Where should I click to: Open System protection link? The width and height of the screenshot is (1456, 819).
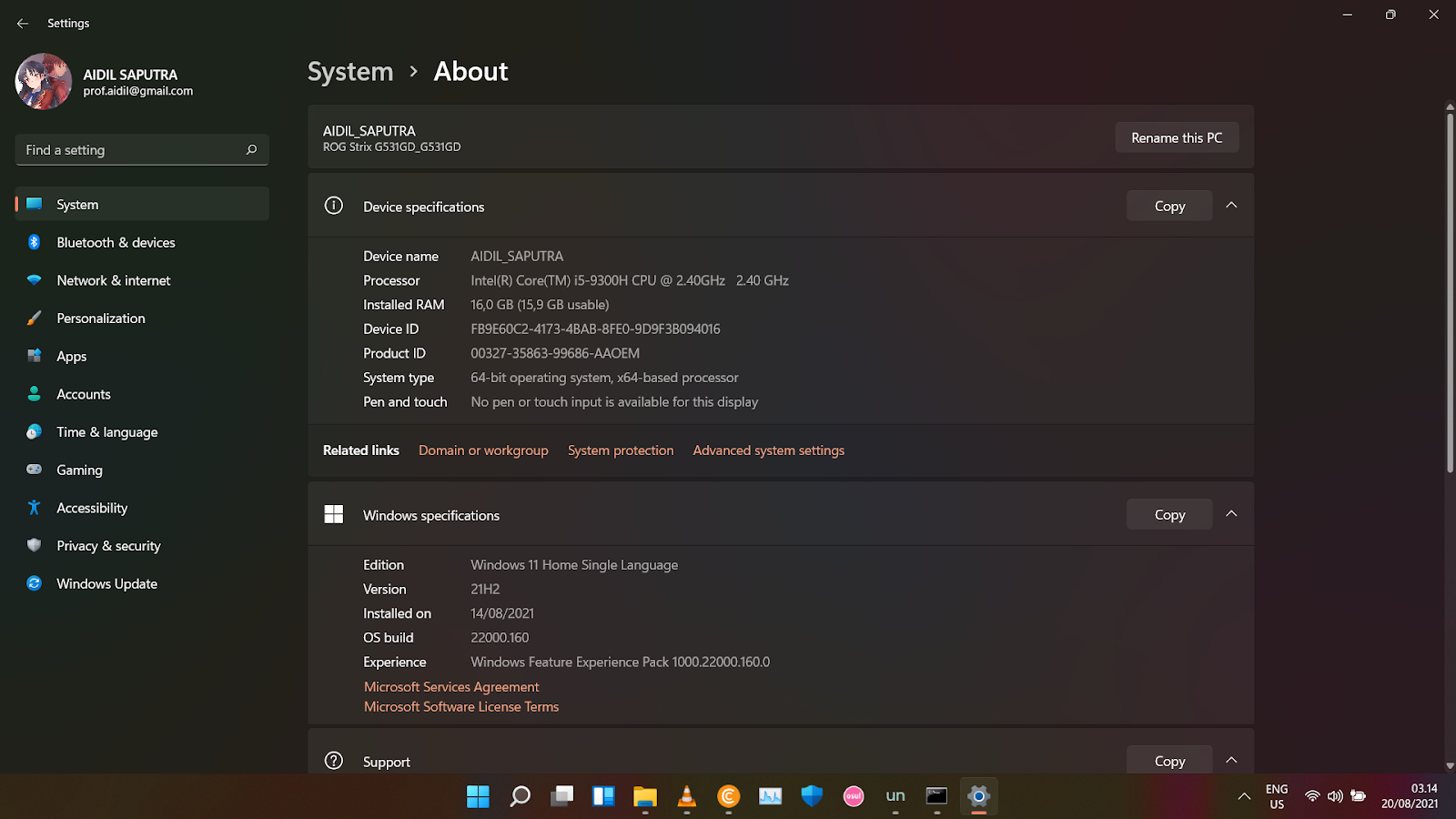tap(621, 450)
